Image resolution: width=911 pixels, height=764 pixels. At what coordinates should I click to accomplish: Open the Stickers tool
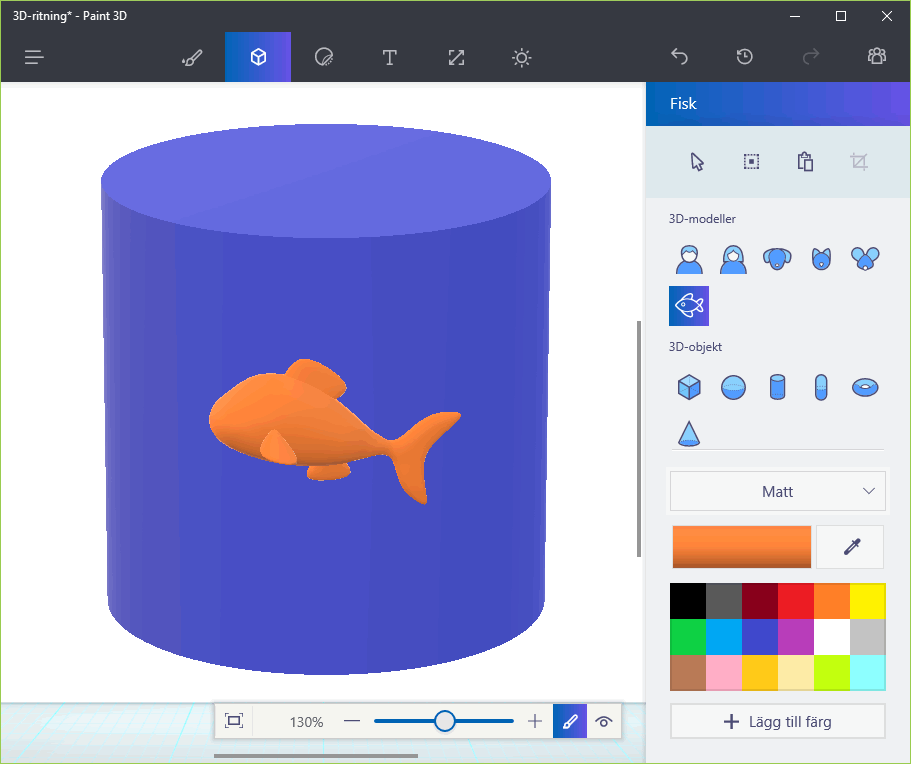[324, 57]
